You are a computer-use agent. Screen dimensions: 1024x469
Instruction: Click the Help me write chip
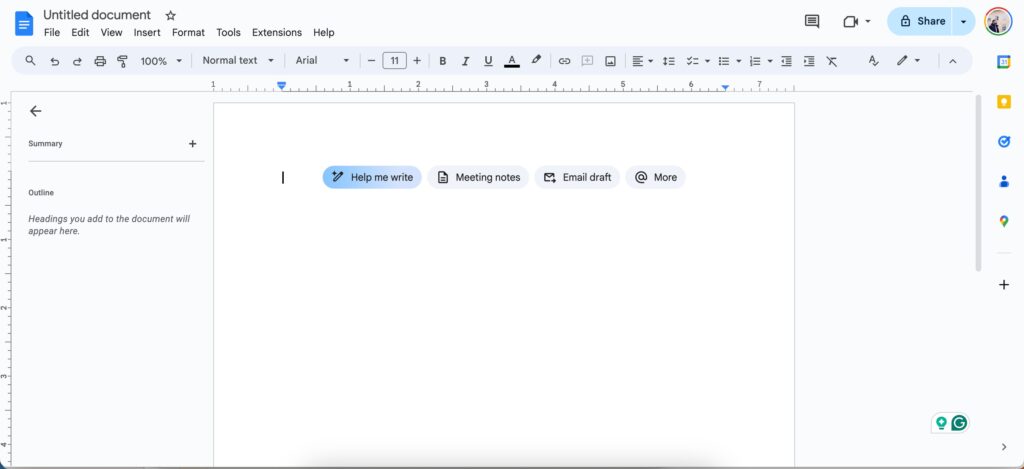pos(372,177)
